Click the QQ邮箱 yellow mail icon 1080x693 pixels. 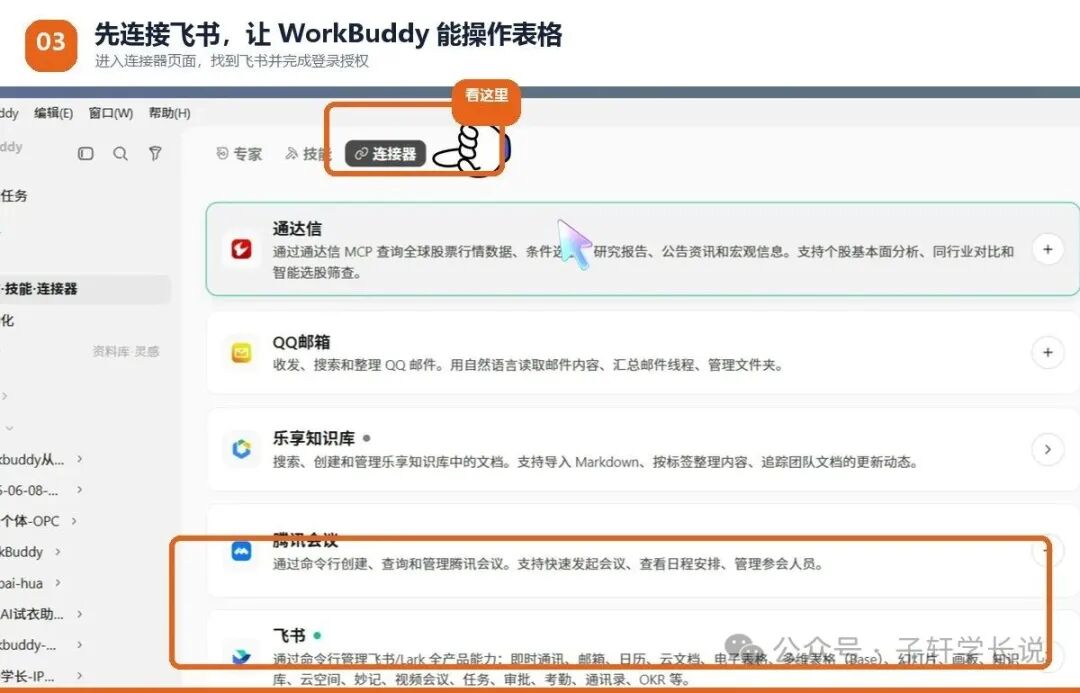point(241,353)
